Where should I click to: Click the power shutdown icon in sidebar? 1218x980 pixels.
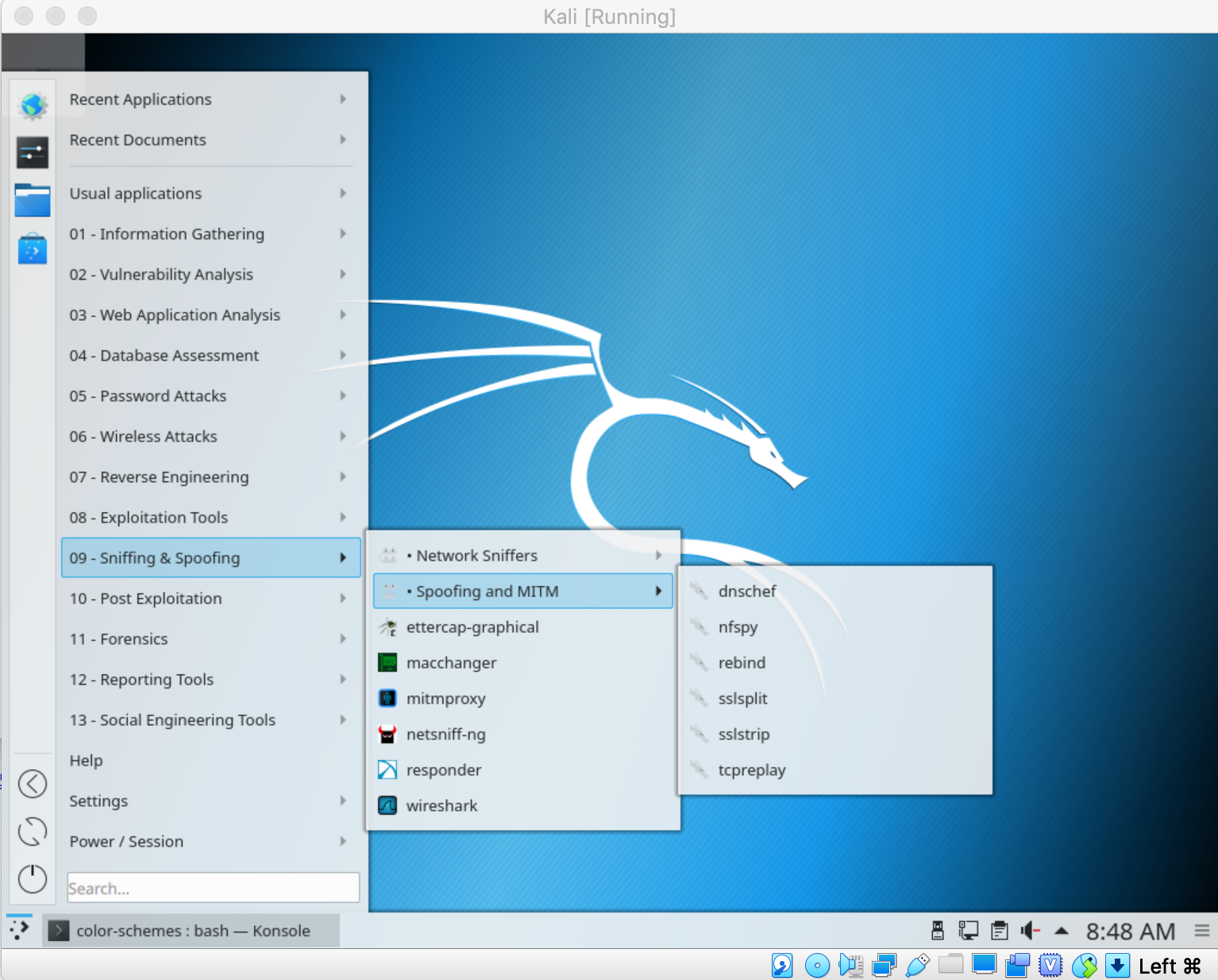point(33,879)
